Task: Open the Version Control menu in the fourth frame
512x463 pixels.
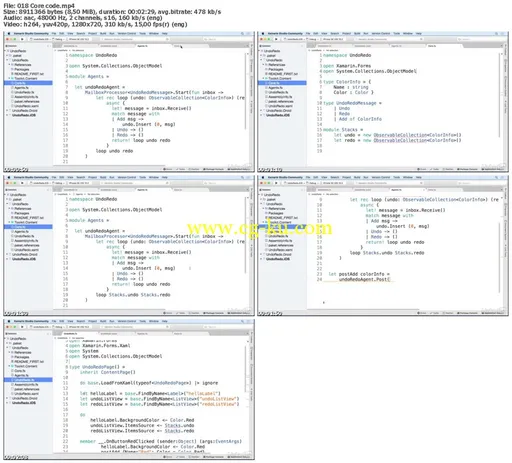Action: 381,177
